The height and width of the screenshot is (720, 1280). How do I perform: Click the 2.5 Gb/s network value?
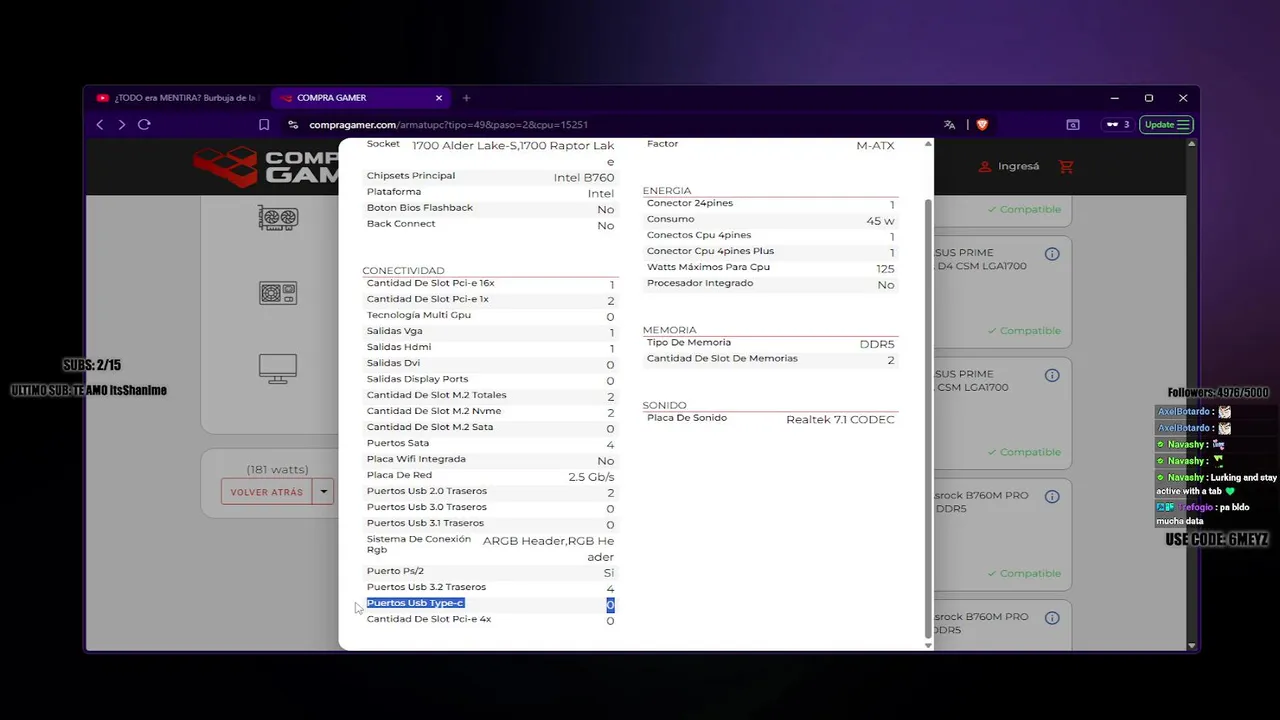[591, 477]
